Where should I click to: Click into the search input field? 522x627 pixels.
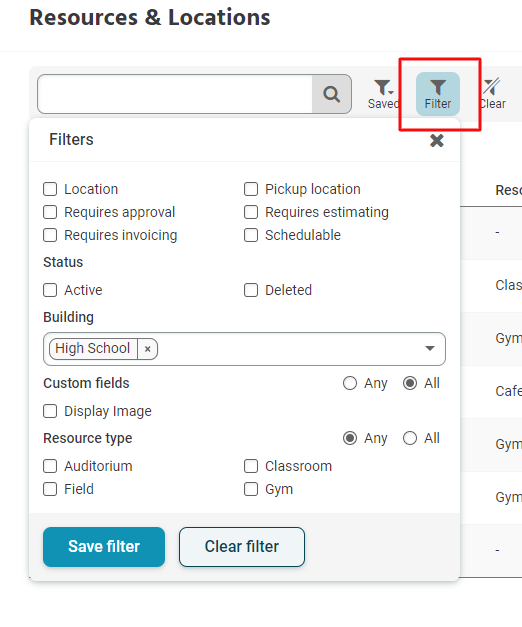[x=175, y=94]
